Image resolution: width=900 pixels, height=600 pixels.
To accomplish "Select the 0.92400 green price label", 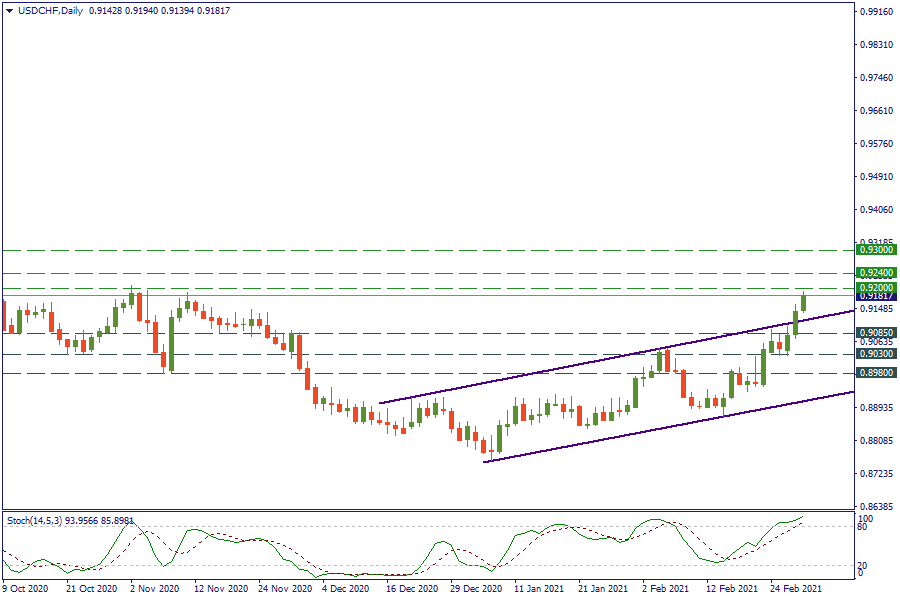I will click(876, 273).
